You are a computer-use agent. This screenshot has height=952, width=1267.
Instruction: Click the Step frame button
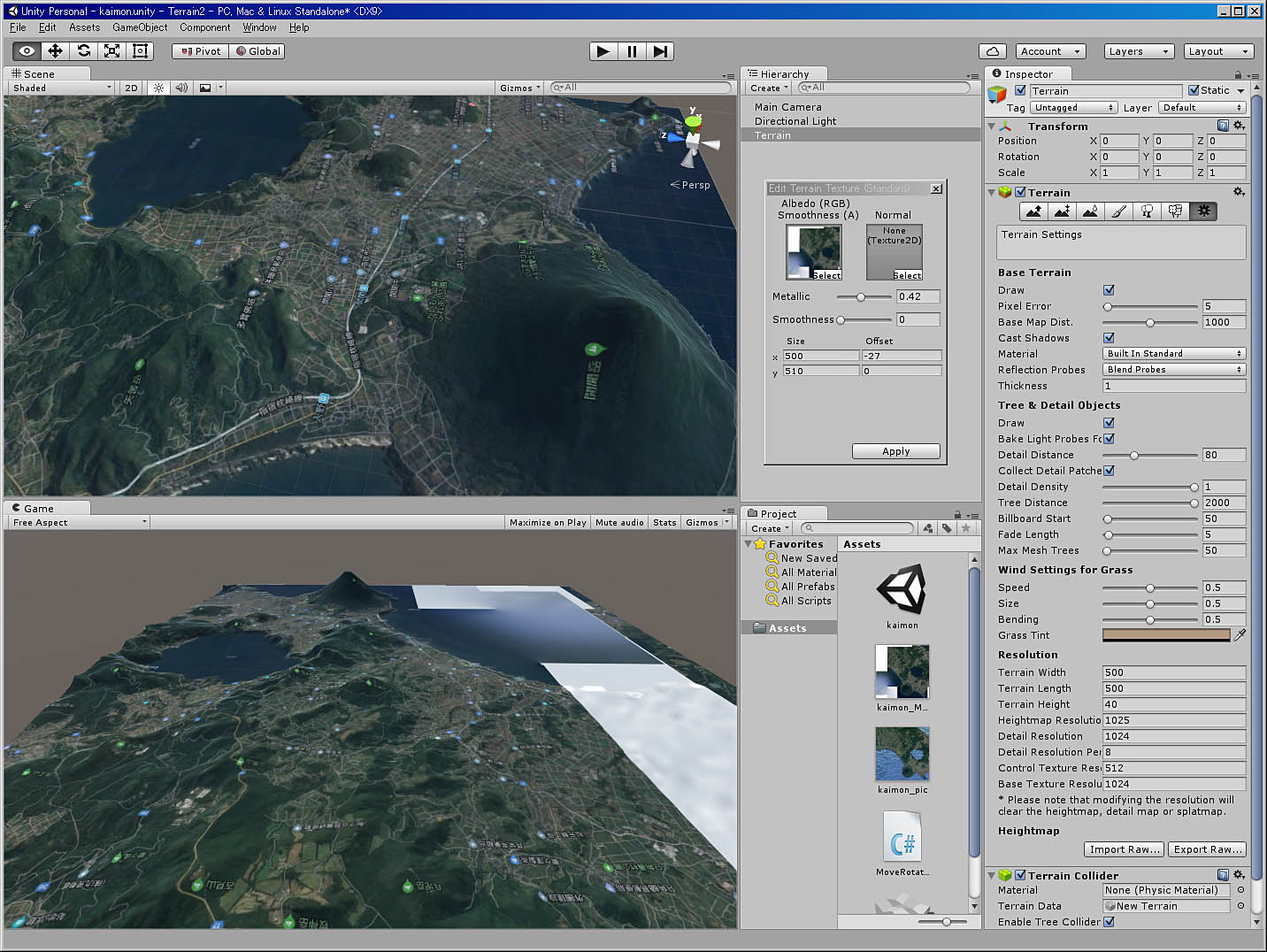660,51
